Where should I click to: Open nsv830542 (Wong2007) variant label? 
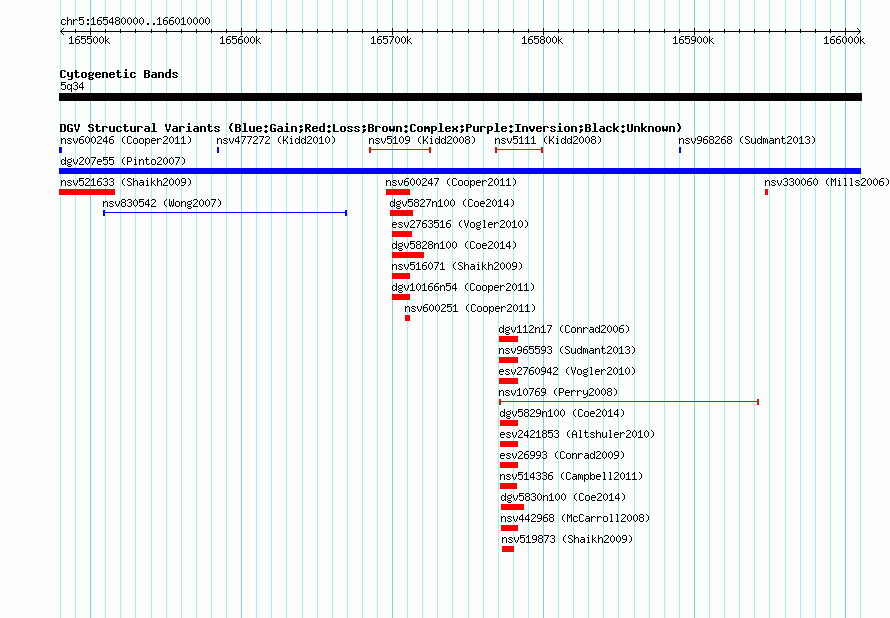(x=162, y=203)
